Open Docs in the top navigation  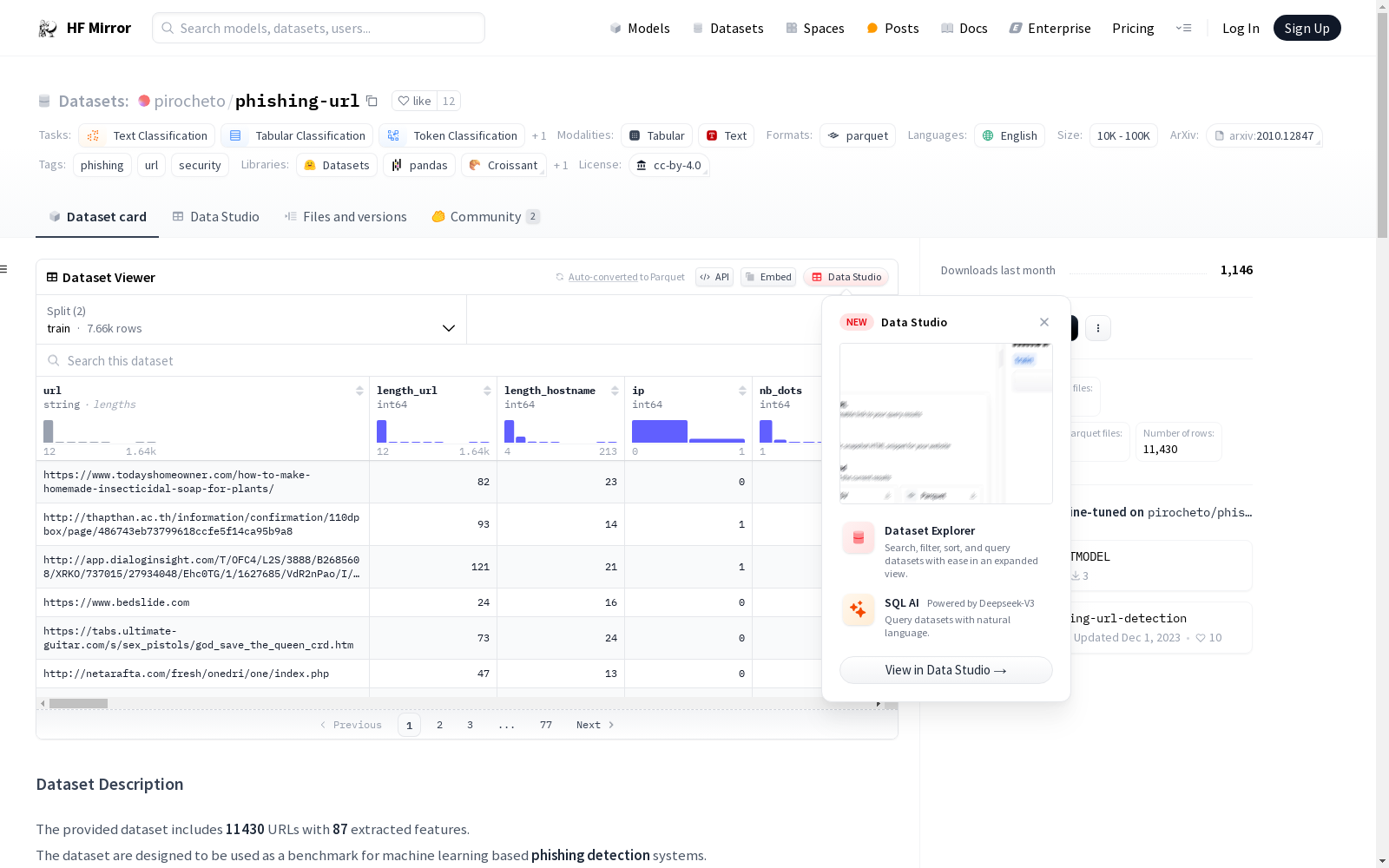coord(964,28)
